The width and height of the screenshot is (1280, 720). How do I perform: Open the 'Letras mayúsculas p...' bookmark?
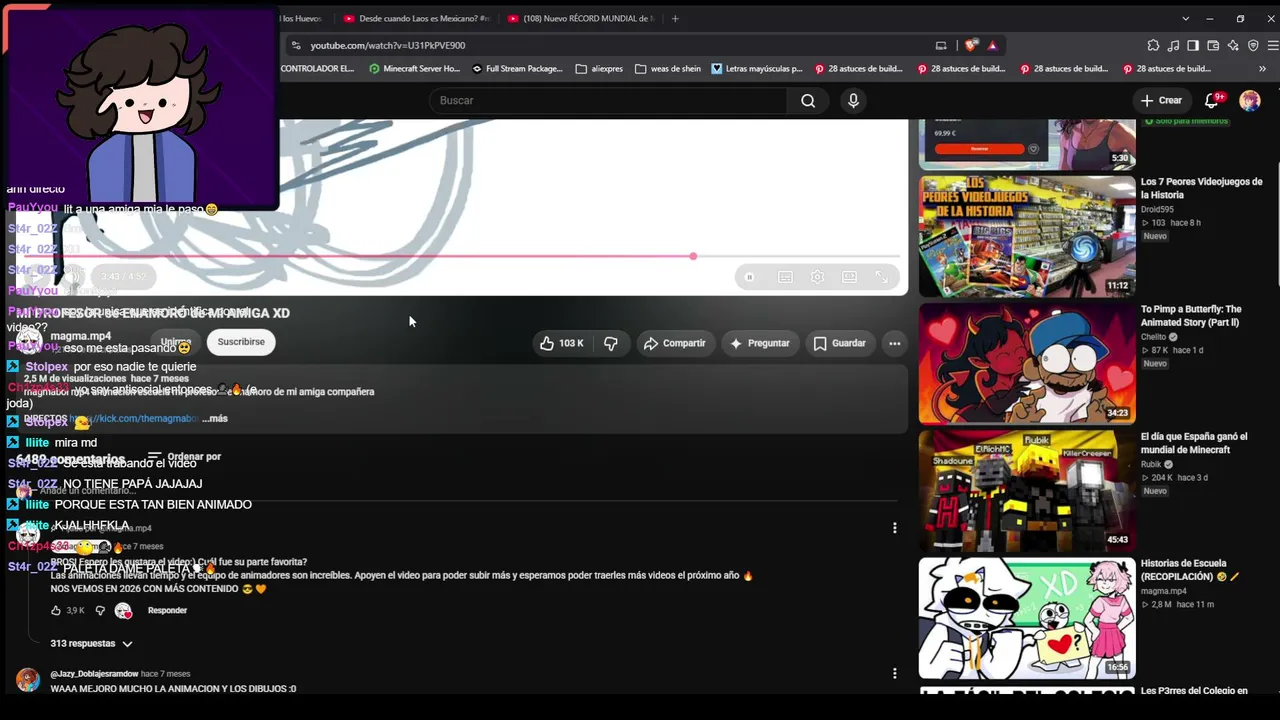pyautogui.click(x=757, y=69)
